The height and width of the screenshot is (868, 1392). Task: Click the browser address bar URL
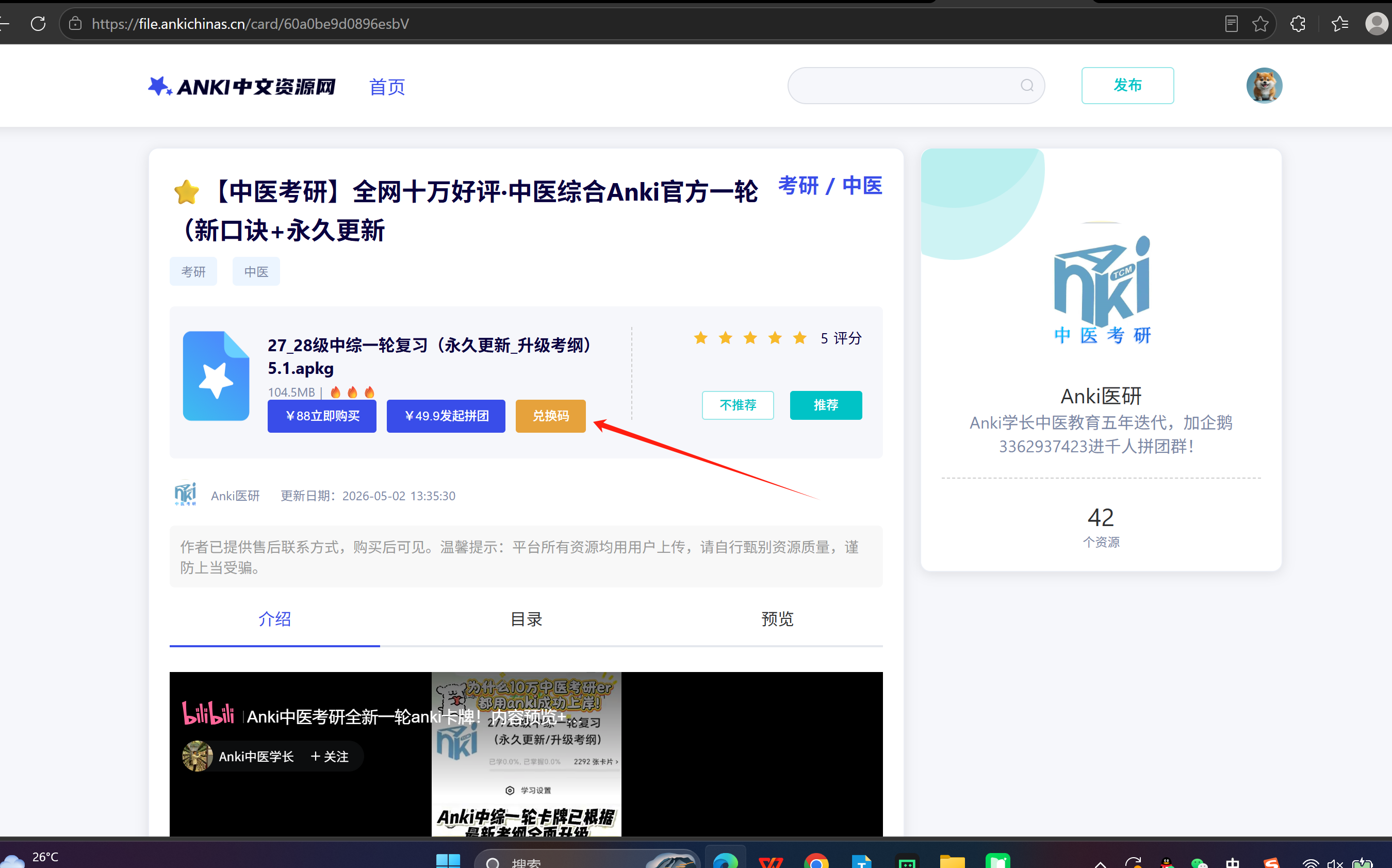250,24
